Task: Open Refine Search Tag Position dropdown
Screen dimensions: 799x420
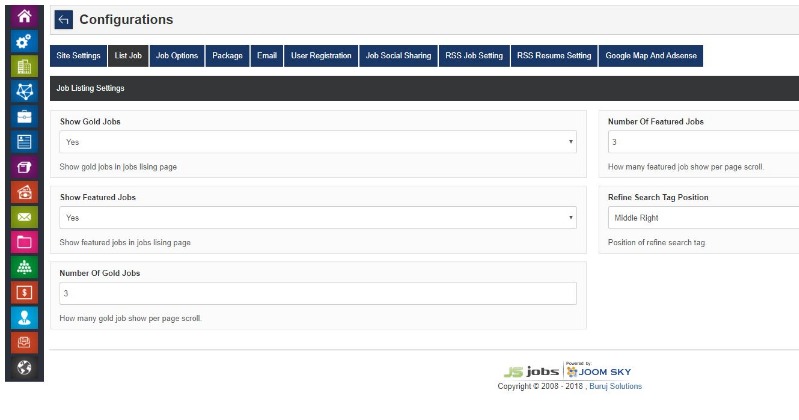Action: coord(702,217)
